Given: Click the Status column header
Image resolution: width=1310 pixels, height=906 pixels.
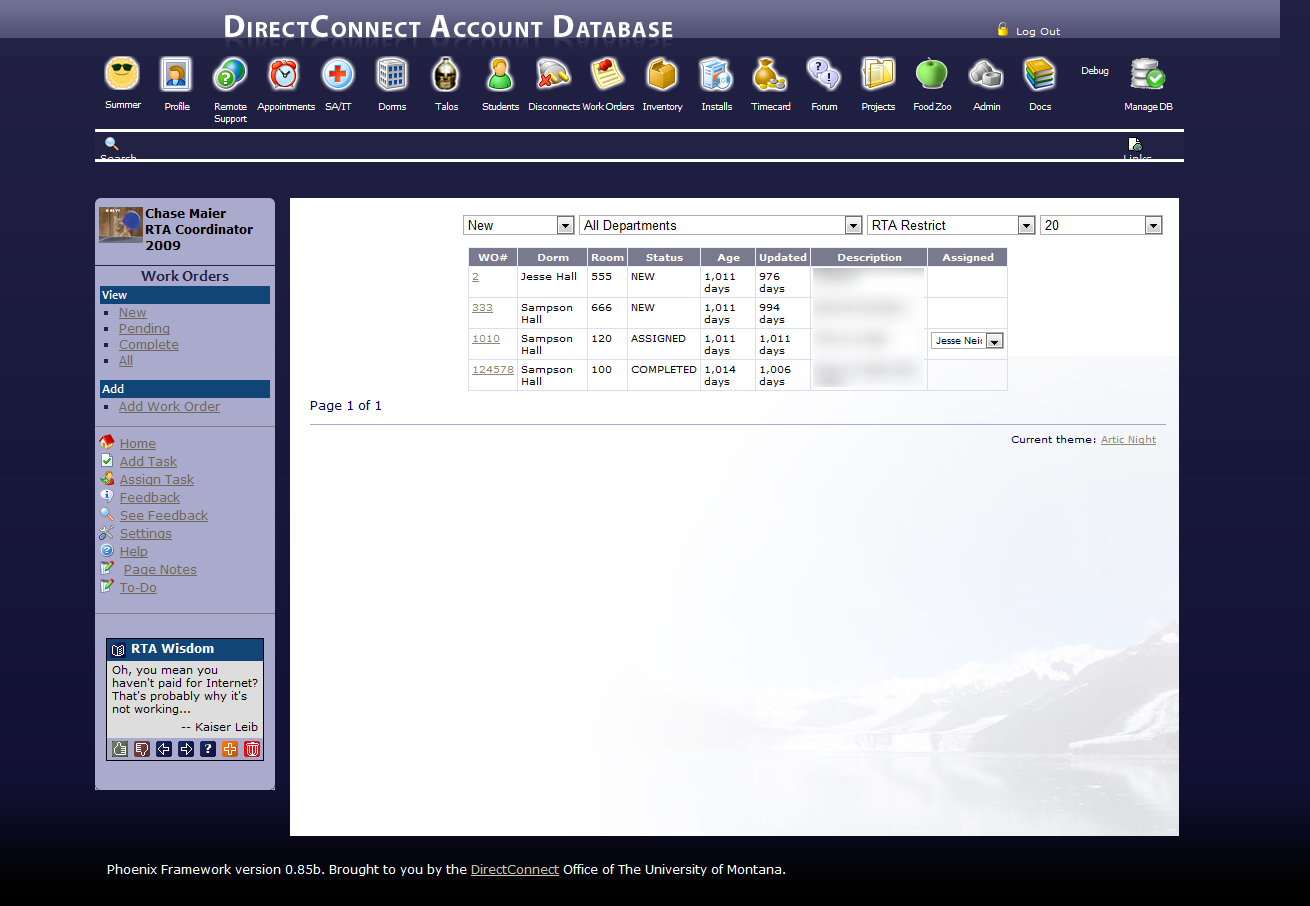Looking at the screenshot, I should (x=664, y=257).
